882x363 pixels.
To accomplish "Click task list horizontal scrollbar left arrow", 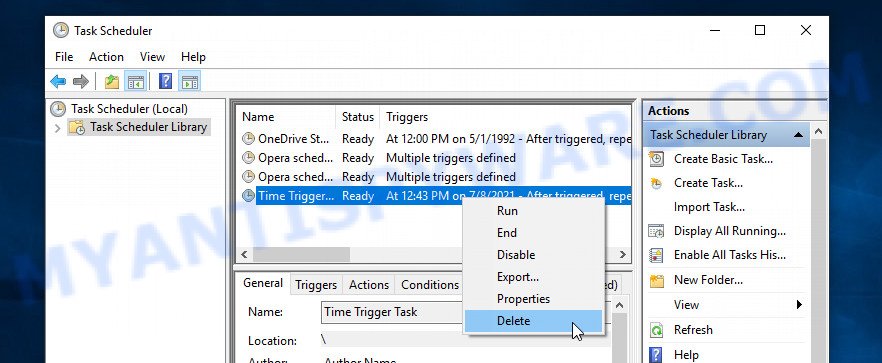I will (244, 254).
